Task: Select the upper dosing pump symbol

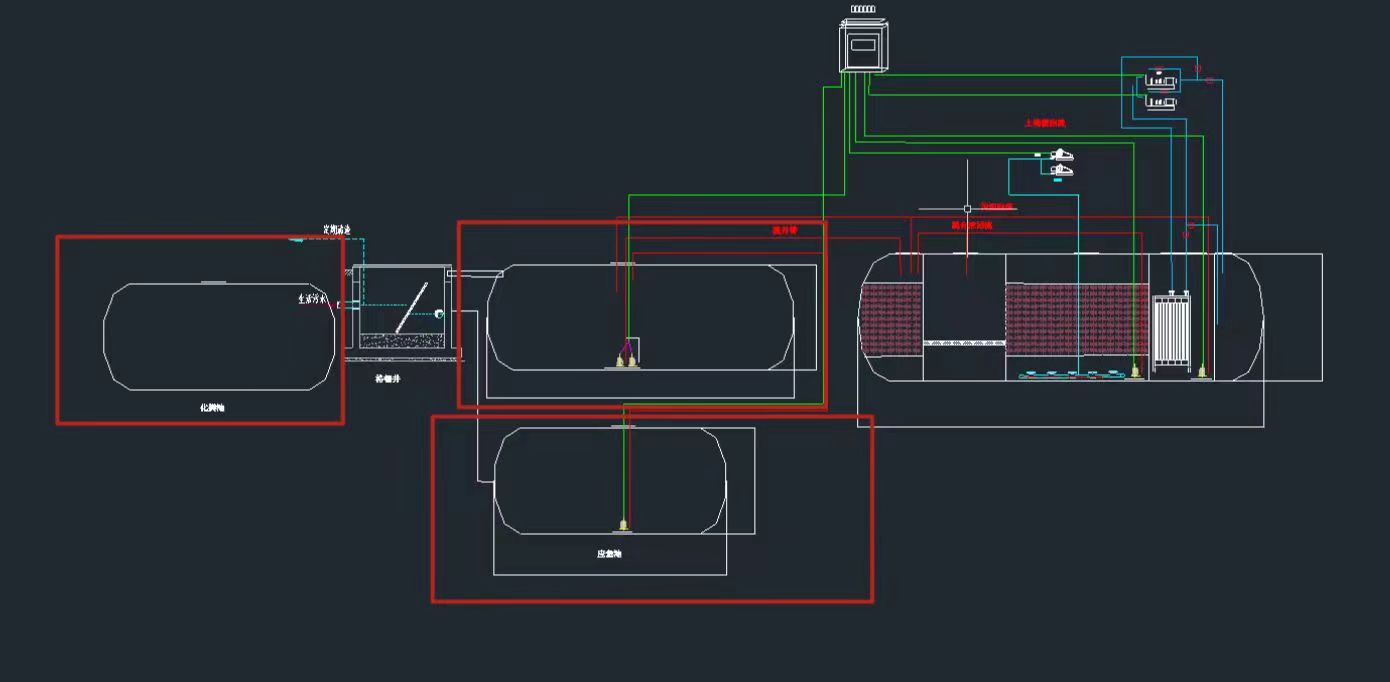Action: (x=1061, y=155)
